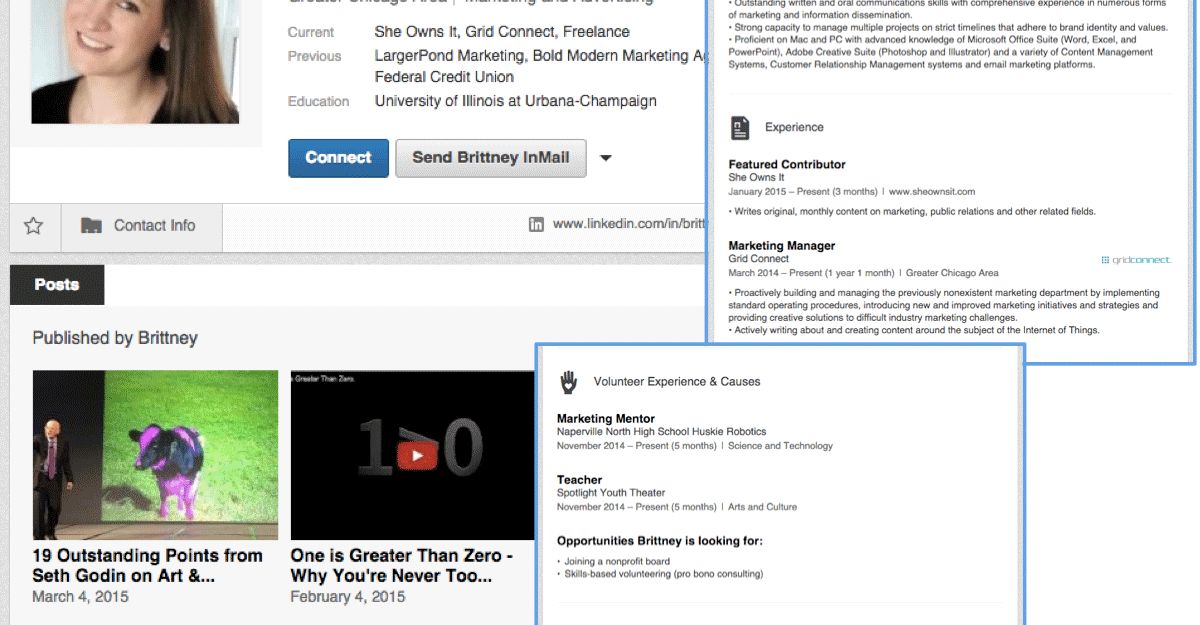
Task: Click 'February 4, 2015' post date
Action: (x=348, y=597)
